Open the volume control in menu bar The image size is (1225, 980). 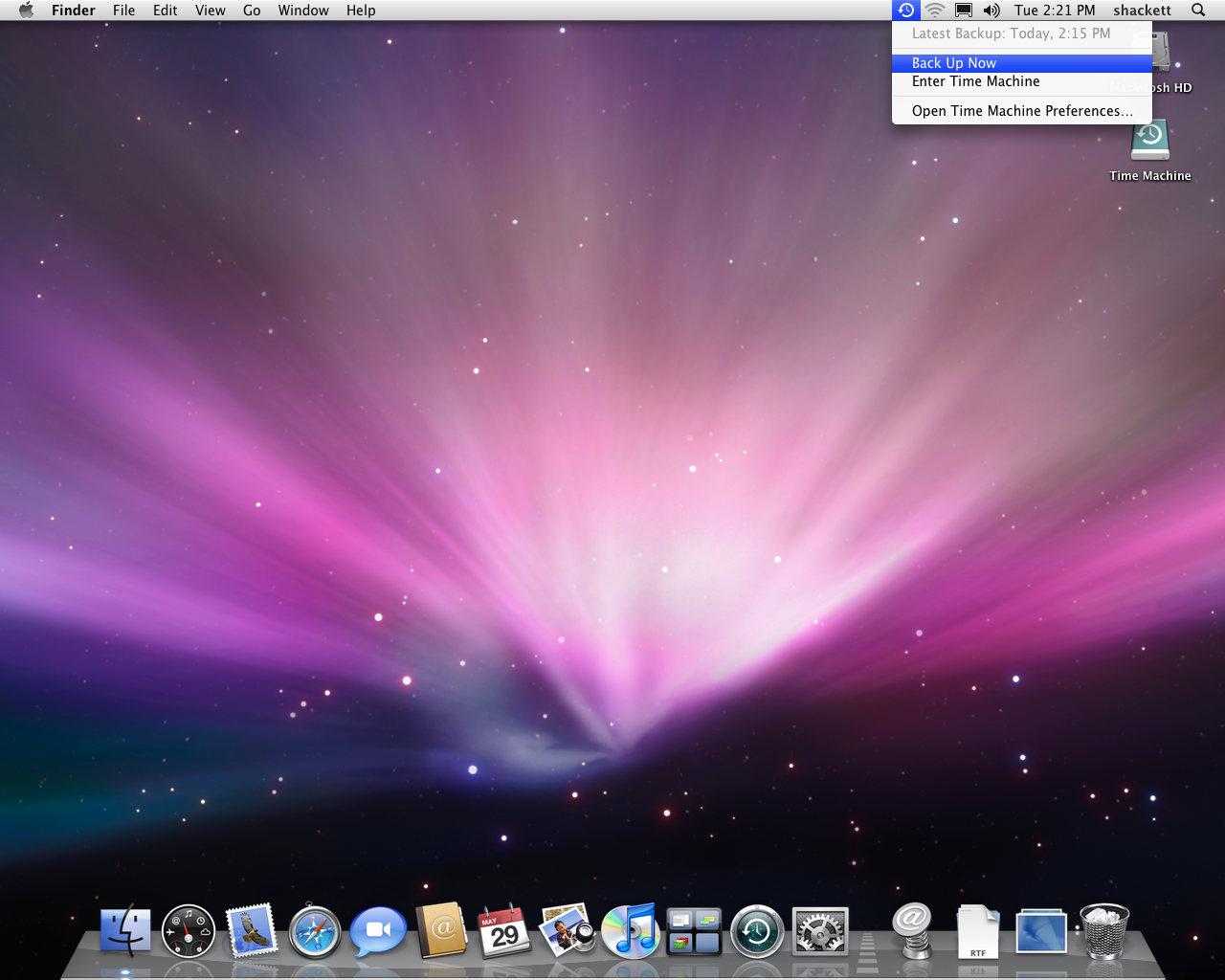tap(991, 11)
